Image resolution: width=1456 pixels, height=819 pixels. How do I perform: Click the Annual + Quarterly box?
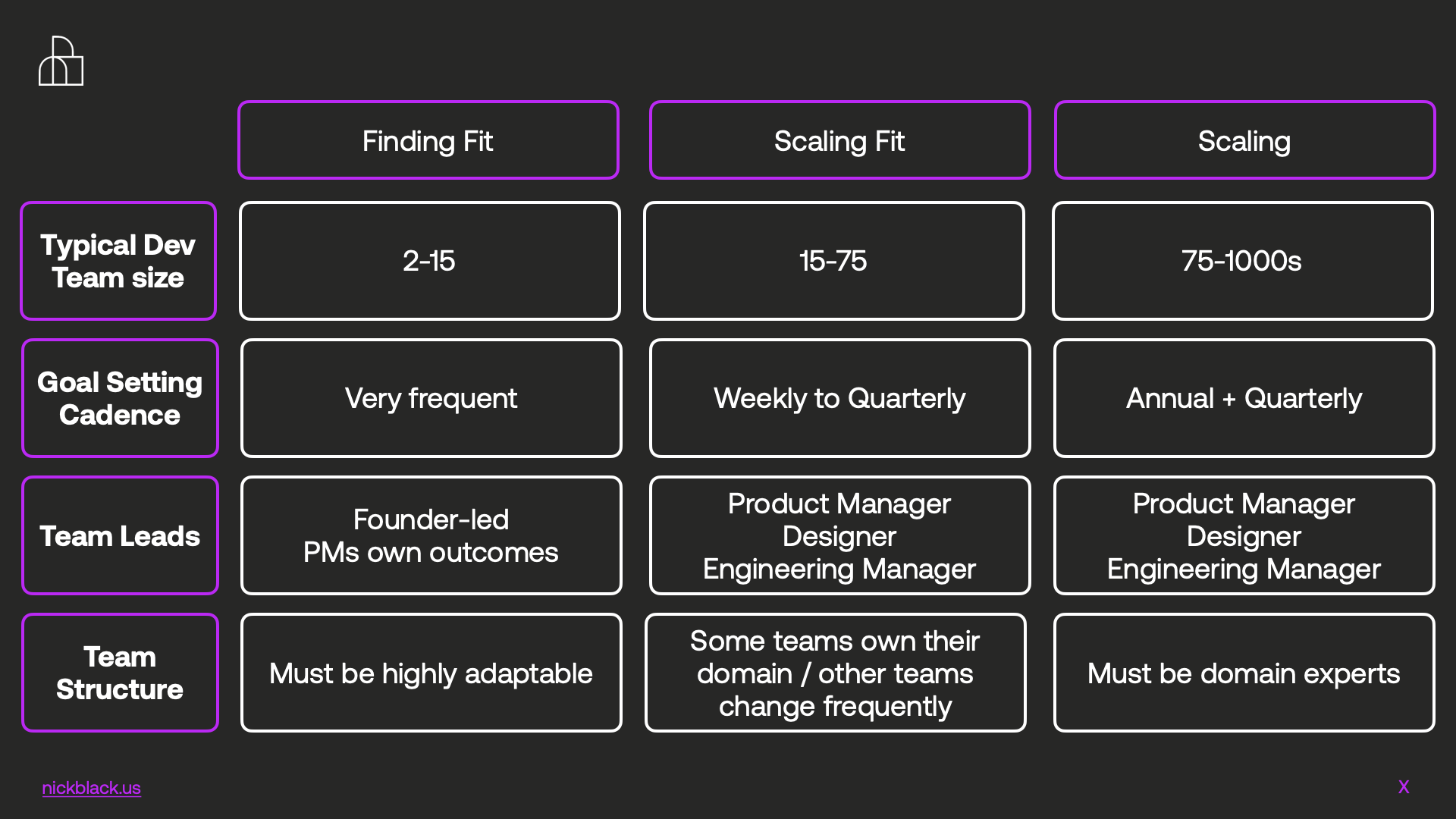1244,398
